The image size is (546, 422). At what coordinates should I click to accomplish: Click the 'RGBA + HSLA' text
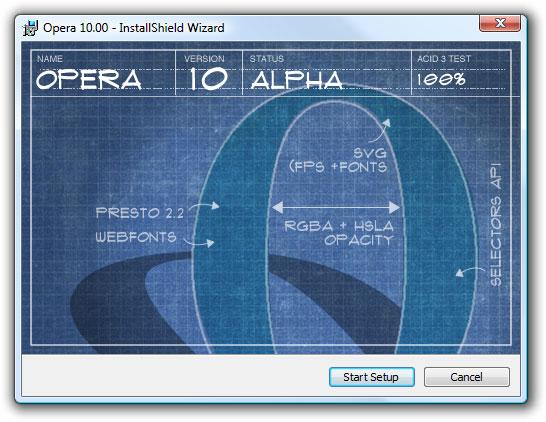pos(339,226)
